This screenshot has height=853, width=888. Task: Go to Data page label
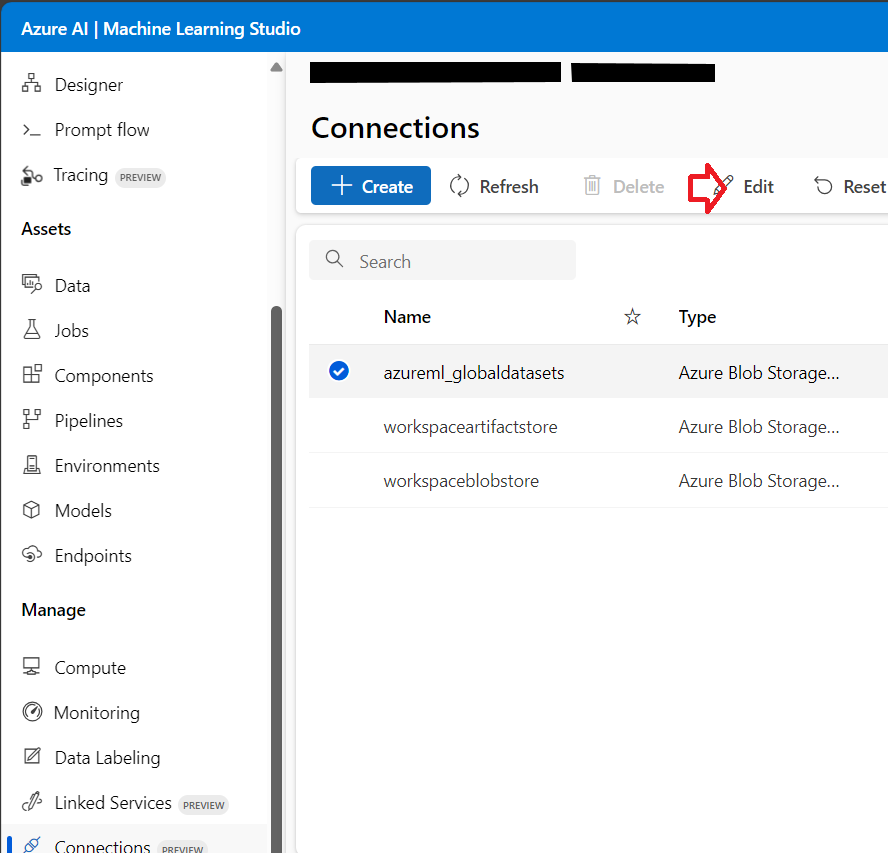coord(72,285)
